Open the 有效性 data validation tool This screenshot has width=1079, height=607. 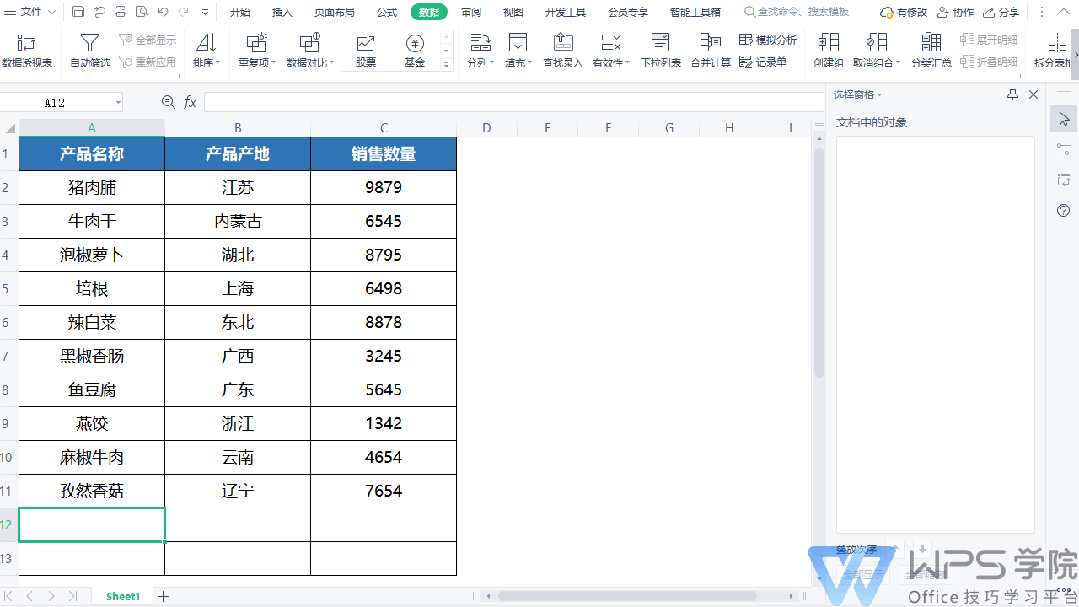610,51
